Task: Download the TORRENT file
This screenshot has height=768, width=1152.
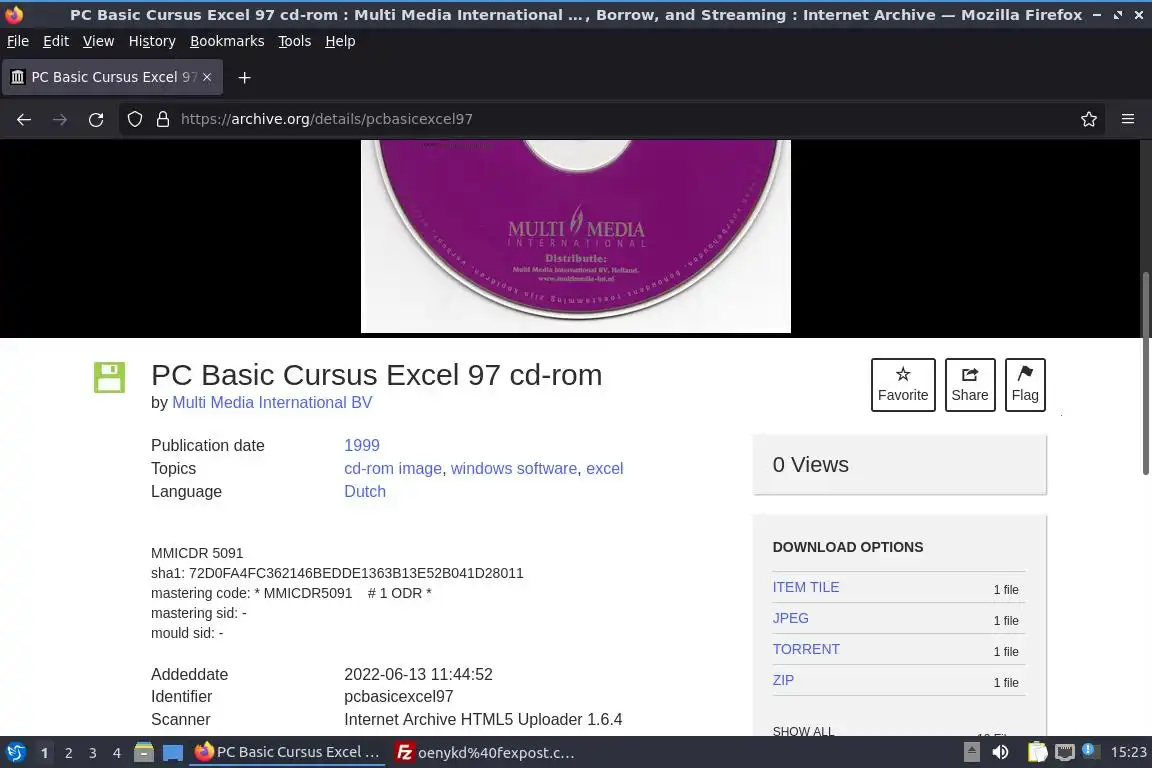Action: [806, 649]
